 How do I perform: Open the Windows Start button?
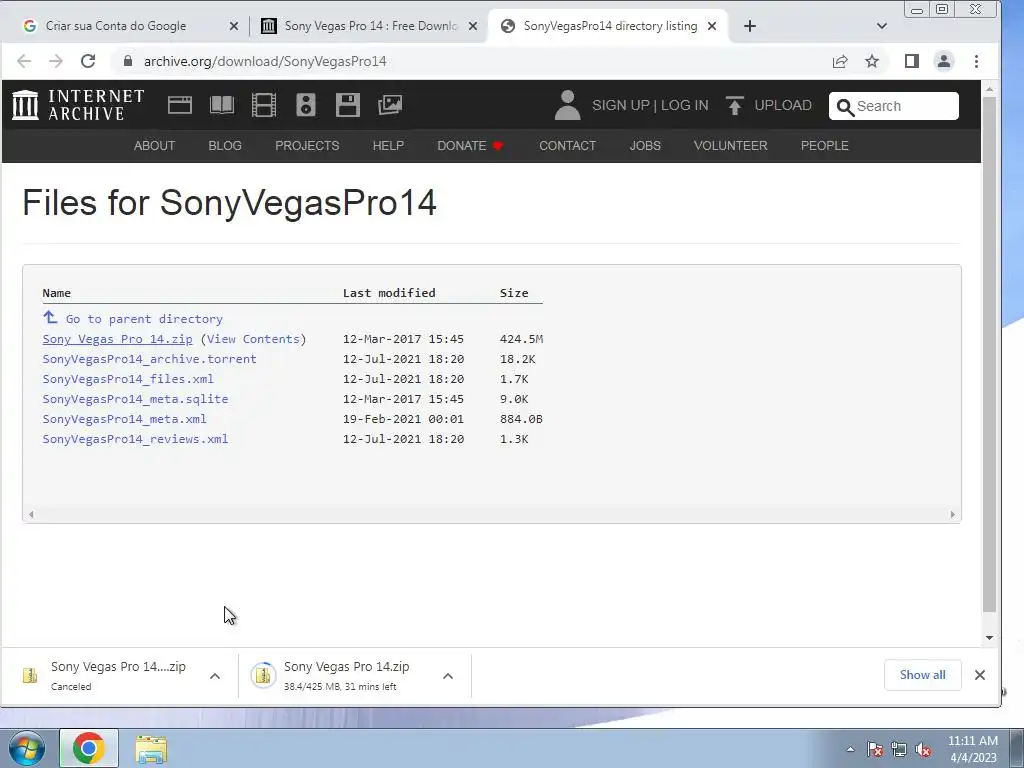tap(27, 748)
